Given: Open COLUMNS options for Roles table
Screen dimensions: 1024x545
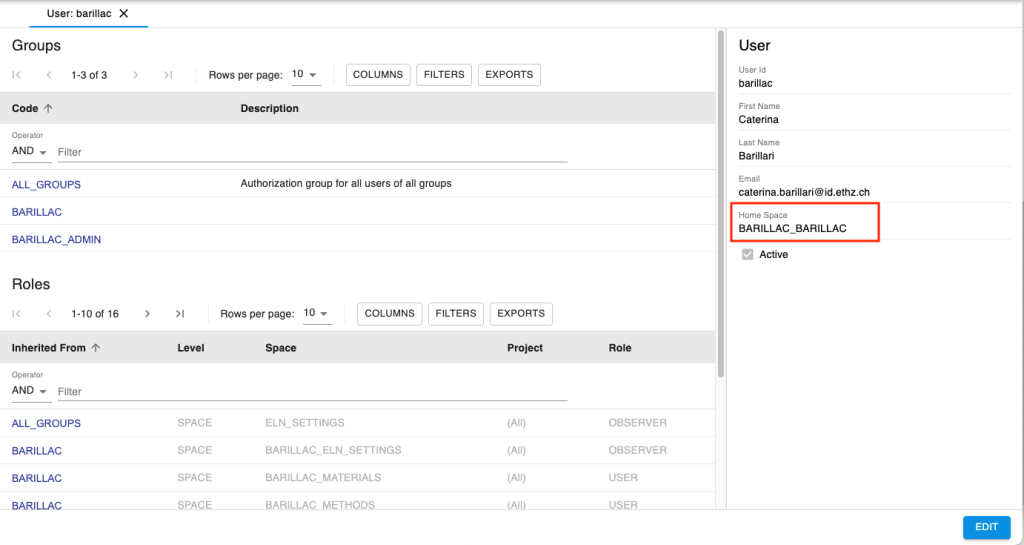Looking at the screenshot, I should 390,314.
